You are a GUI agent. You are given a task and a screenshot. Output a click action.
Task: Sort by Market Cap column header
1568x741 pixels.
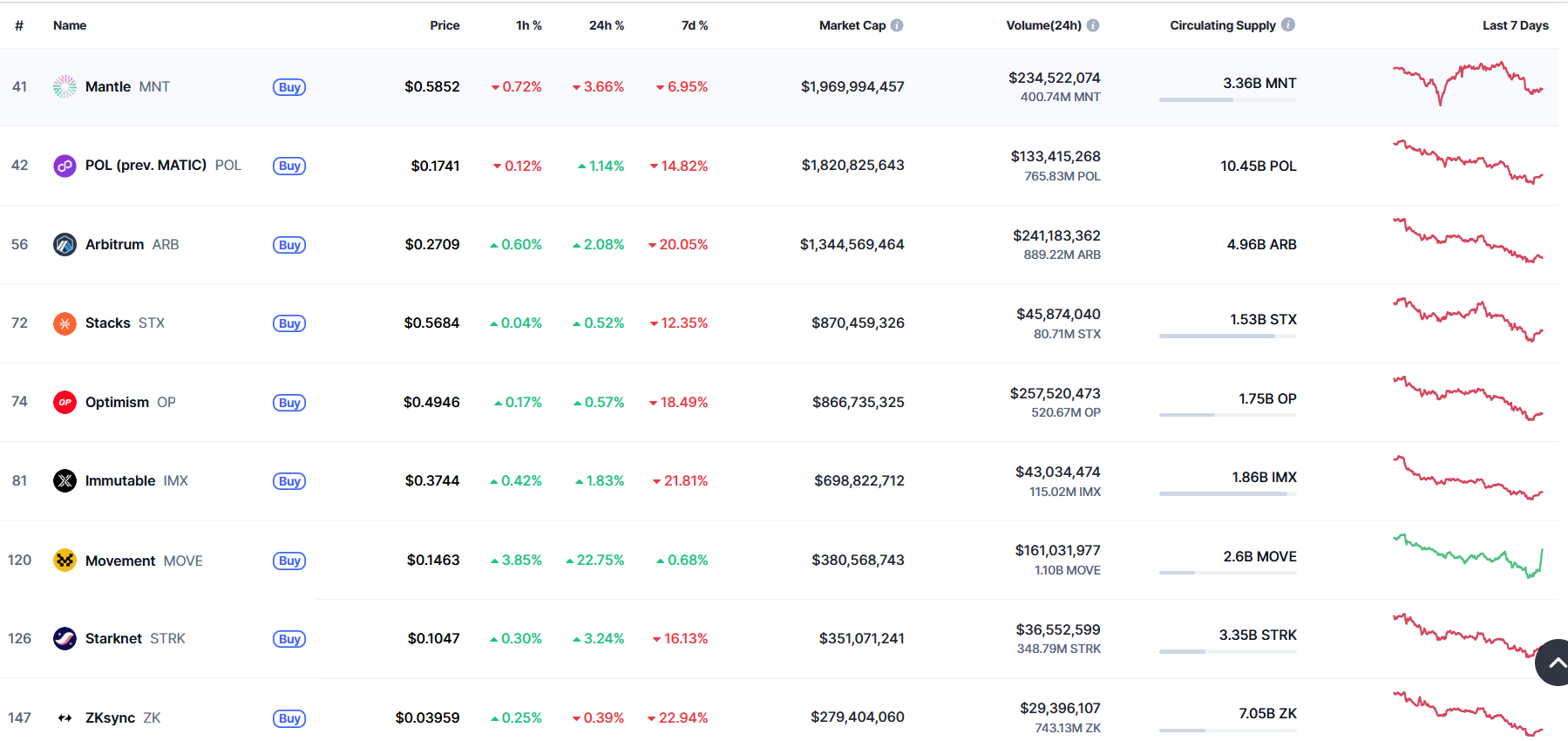pyautogui.click(x=852, y=25)
